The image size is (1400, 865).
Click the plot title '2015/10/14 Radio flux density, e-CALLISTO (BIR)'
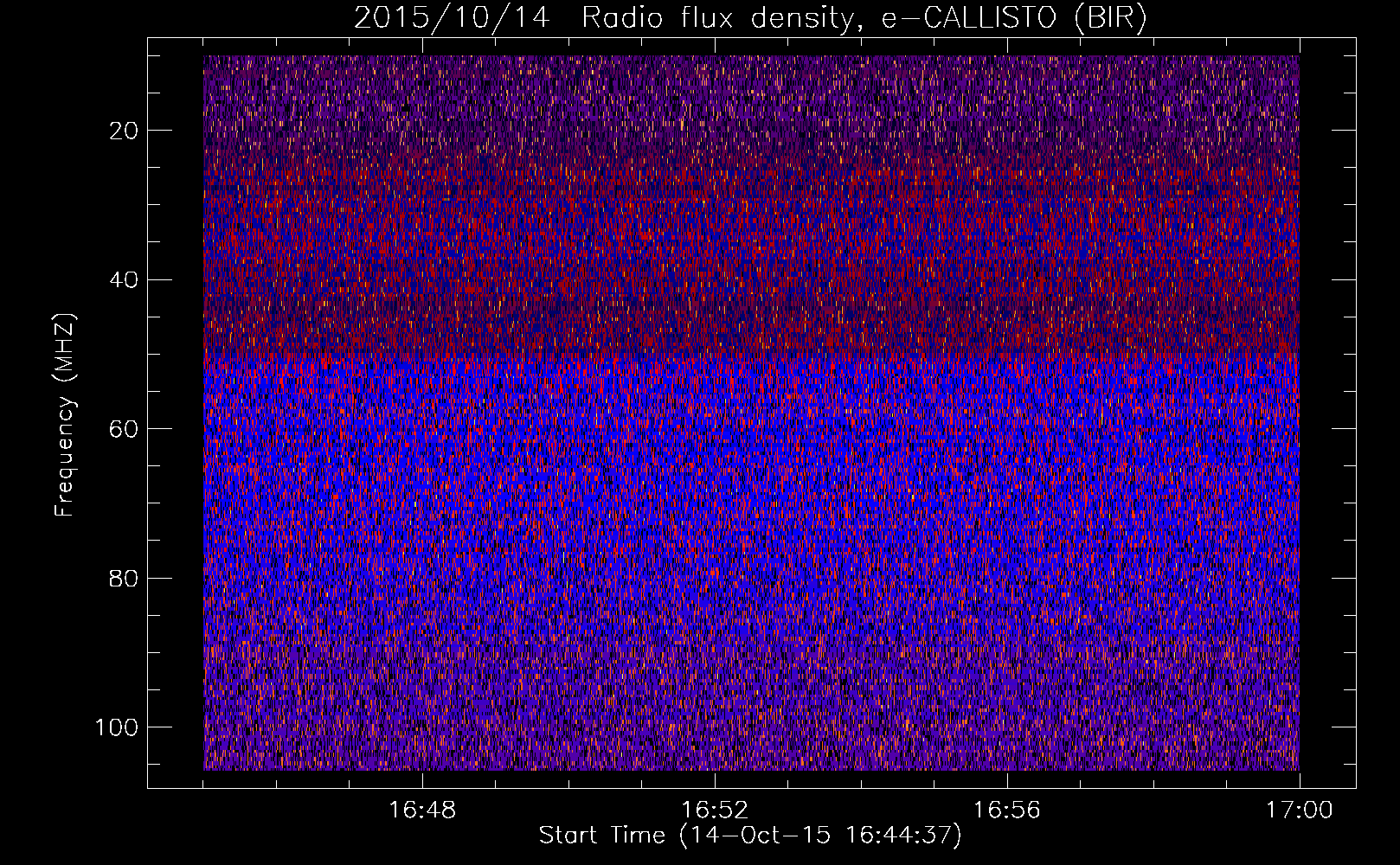(x=750, y=18)
